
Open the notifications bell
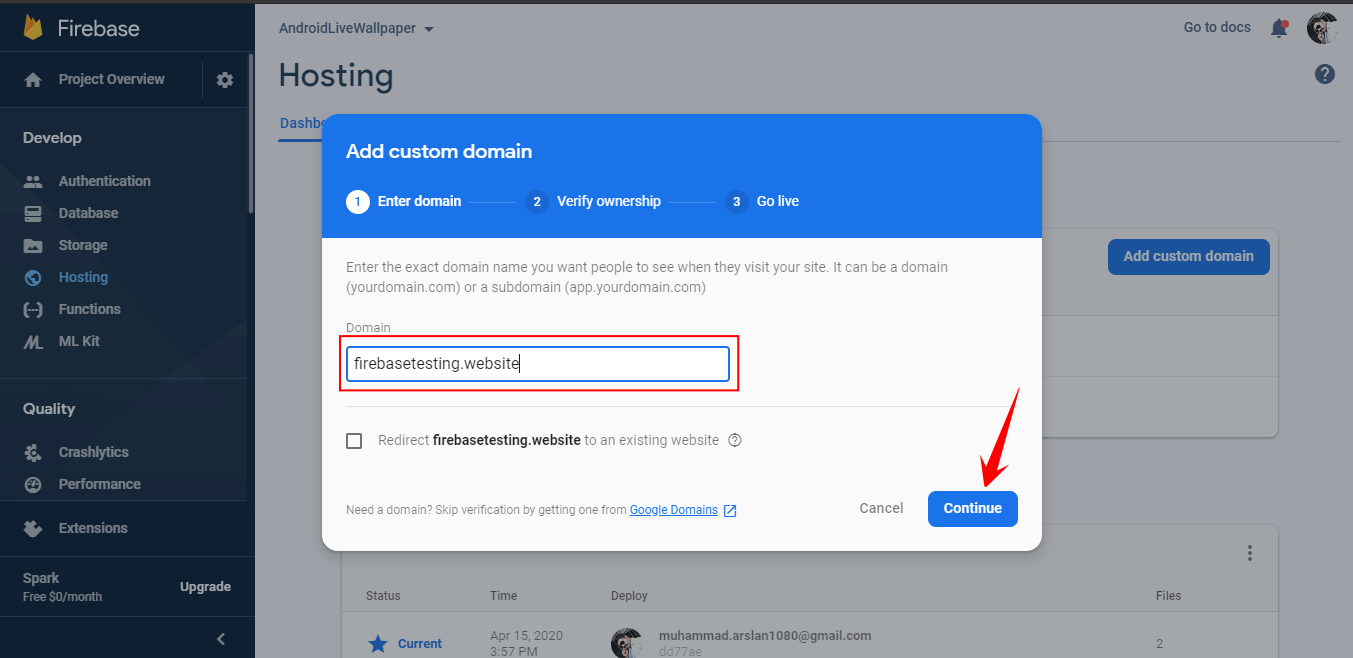coord(1279,28)
